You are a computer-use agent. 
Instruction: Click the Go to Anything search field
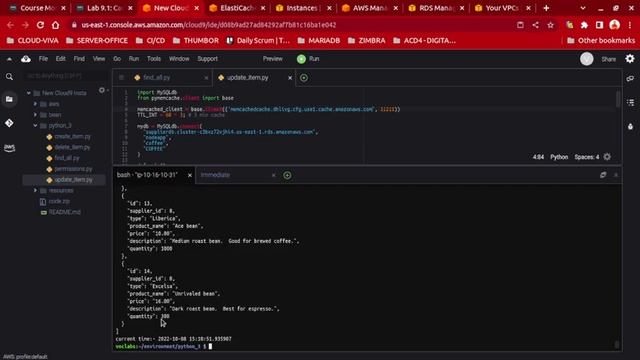(64, 76)
